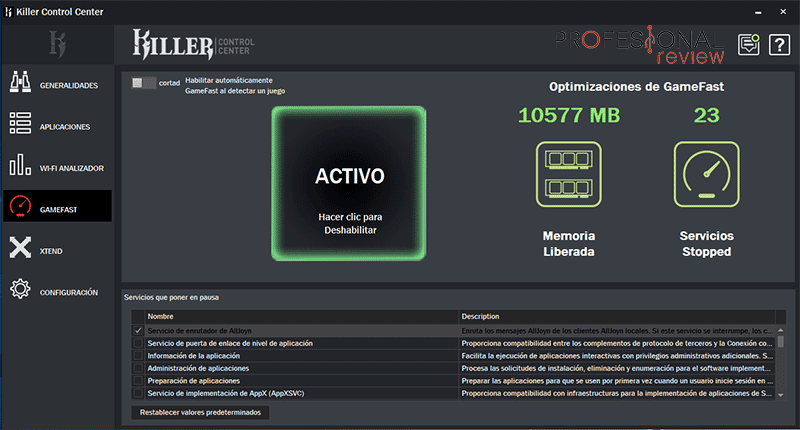
Task: Click the '10577 MB' memory value
Action: (569, 115)
